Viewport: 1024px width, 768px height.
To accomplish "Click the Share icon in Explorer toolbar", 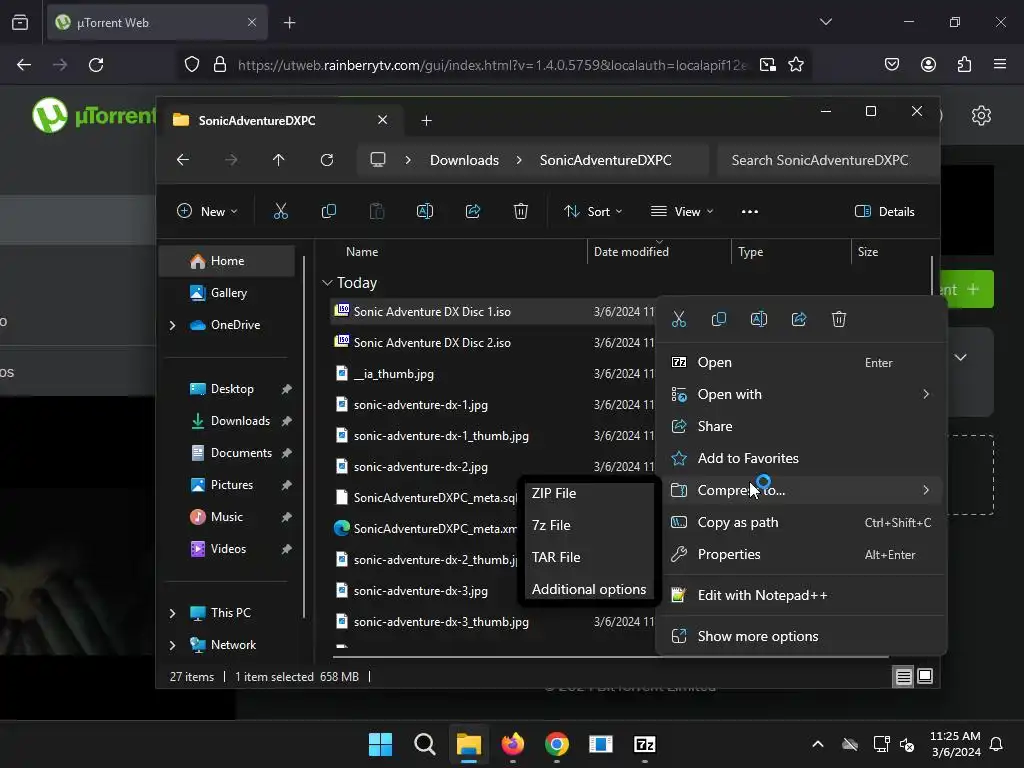I will click(x=473, y=211).
